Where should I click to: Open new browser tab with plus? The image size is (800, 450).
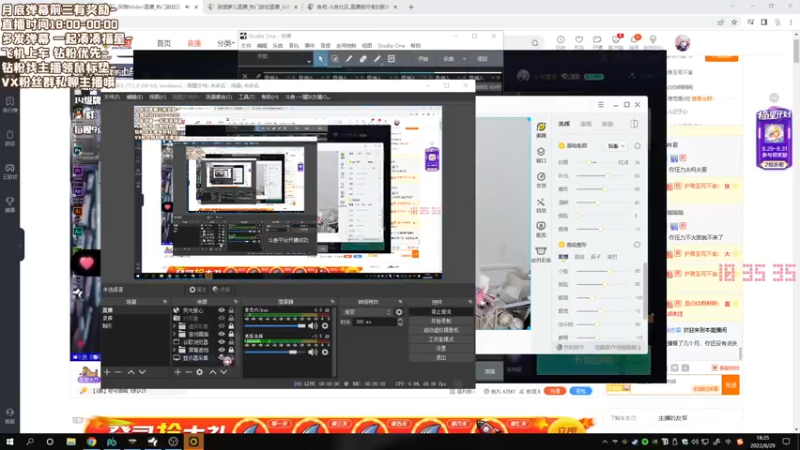click(x=411, y=7)
